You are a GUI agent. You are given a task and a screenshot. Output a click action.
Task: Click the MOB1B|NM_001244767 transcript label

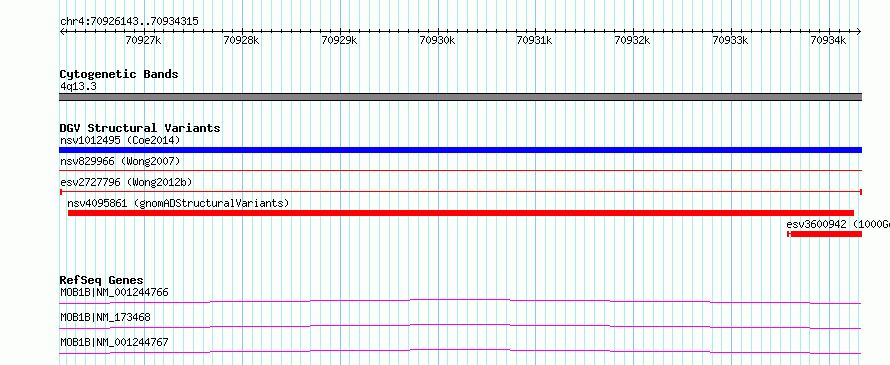[x=114, y=342]
